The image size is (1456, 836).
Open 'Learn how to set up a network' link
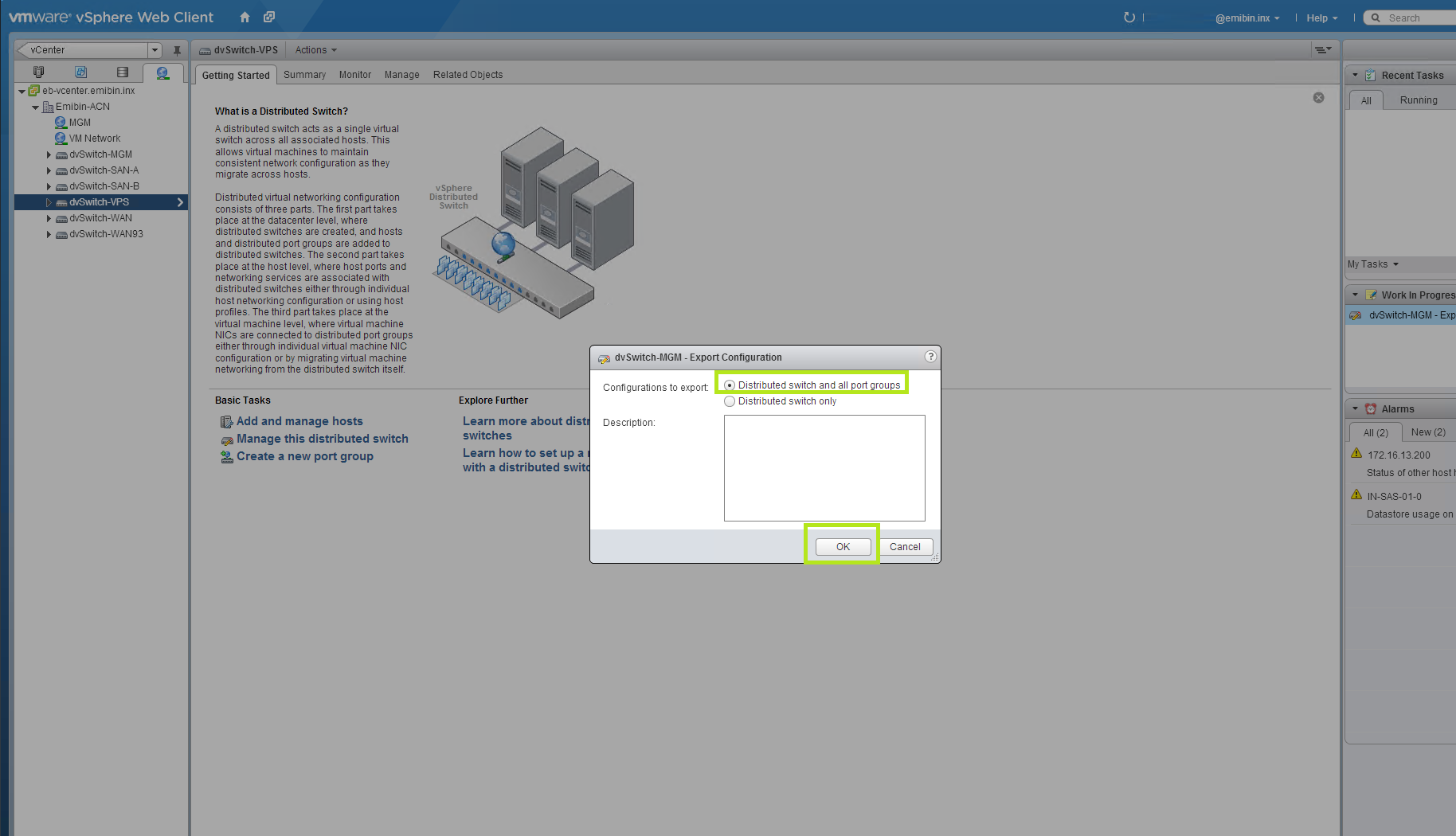point(526,460)
